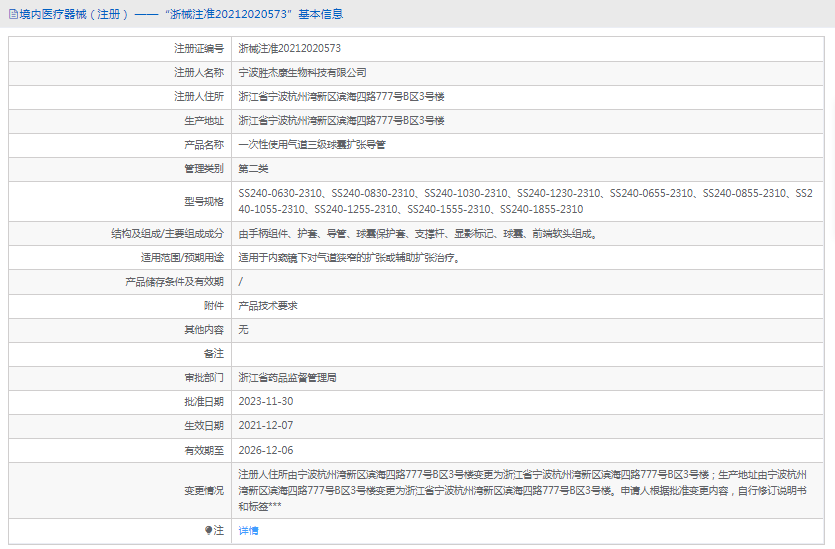835x549 pixels.
Task: Click the slash value in storage conditions row
Action: pos(241,282)
